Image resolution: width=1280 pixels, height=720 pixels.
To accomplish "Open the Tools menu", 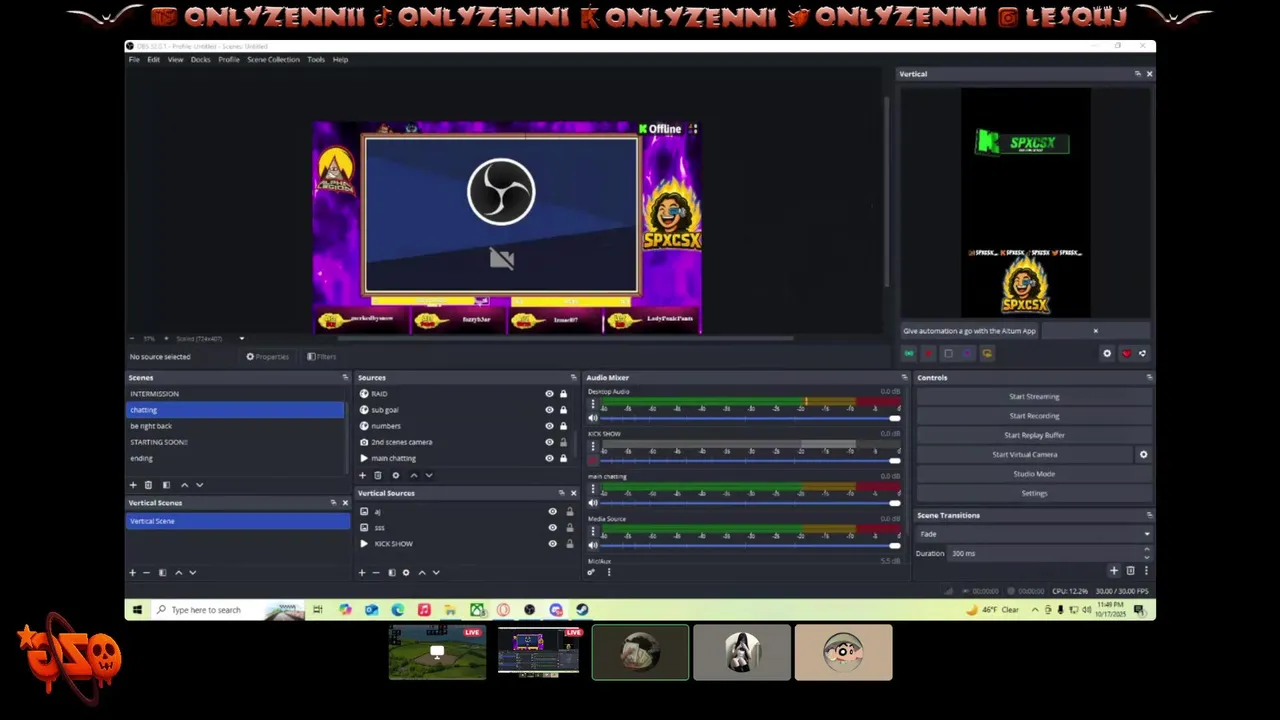I will coord(316,60).
